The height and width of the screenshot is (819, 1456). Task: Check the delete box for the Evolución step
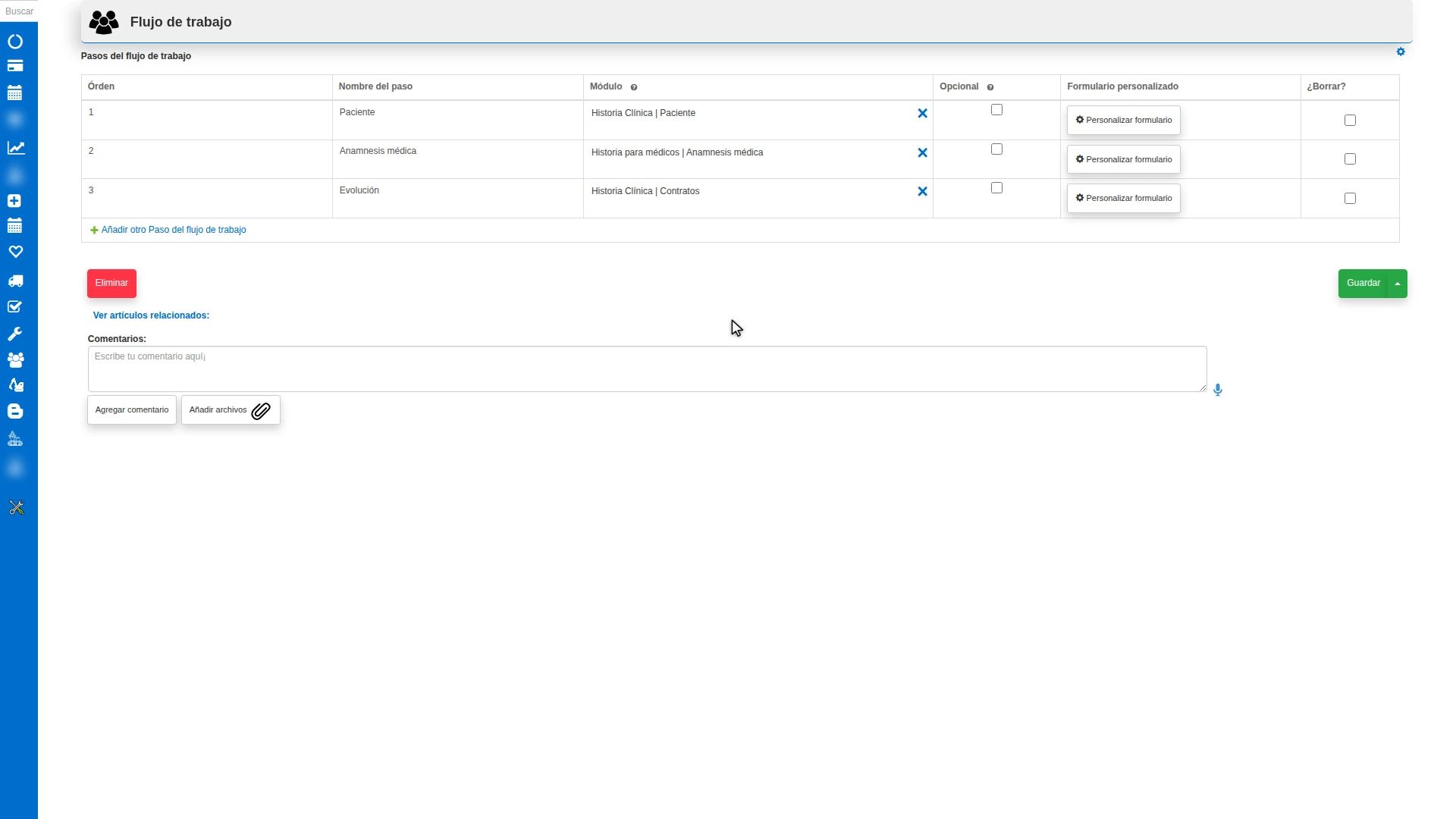pyautogui.click(x=1350, y=198)
